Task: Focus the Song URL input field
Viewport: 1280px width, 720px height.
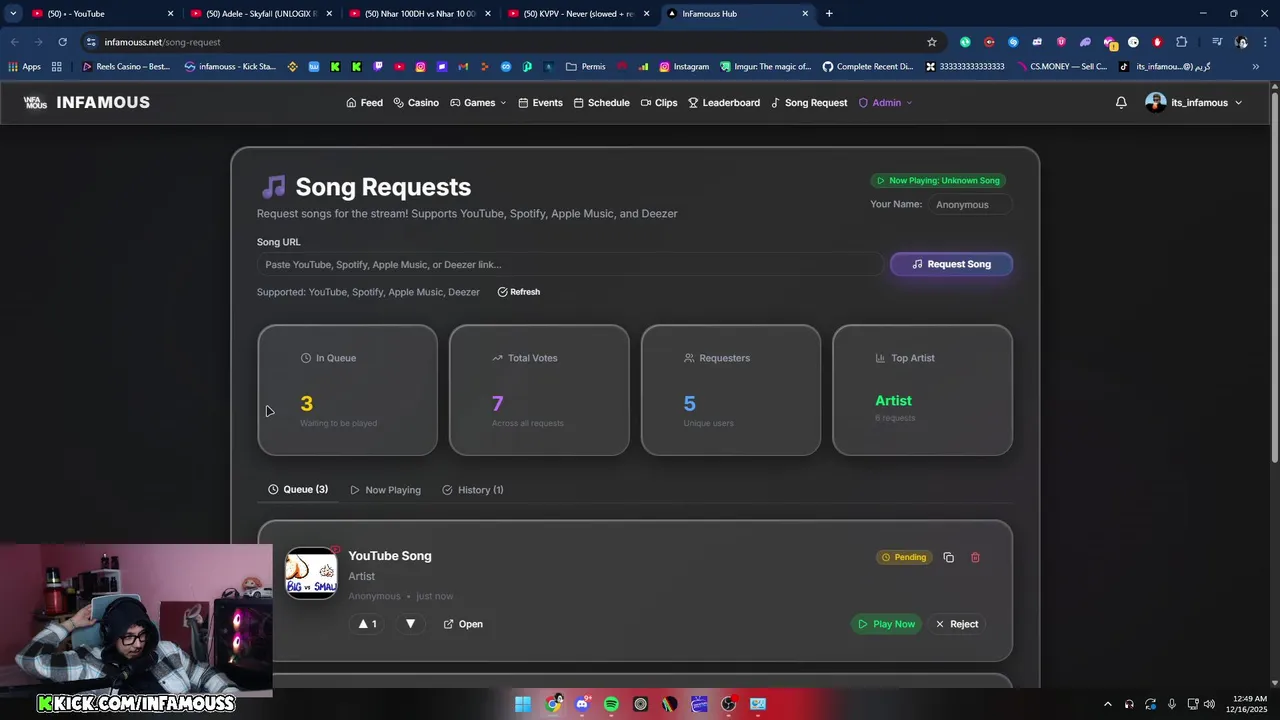Action: tap(570, 265)
